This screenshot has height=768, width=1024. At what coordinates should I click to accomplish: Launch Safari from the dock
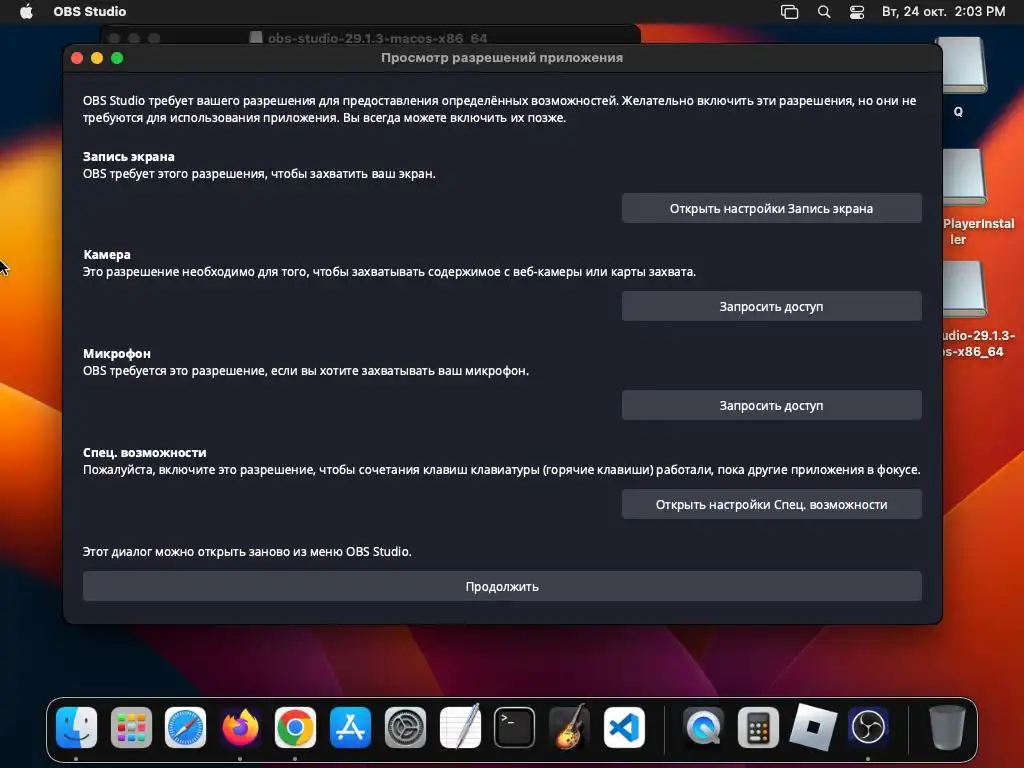point(185,728)
